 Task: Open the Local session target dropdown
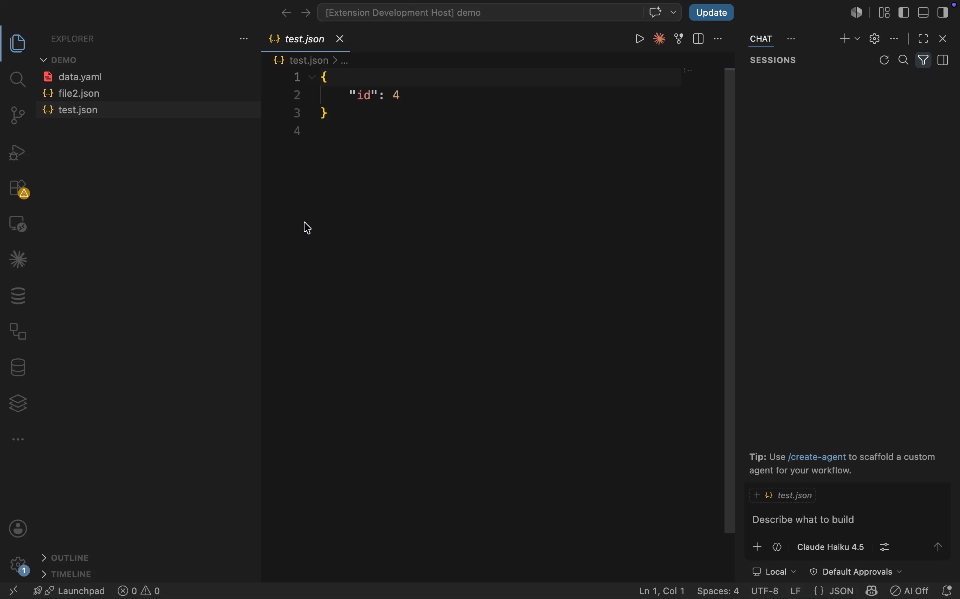click(774, 572)
